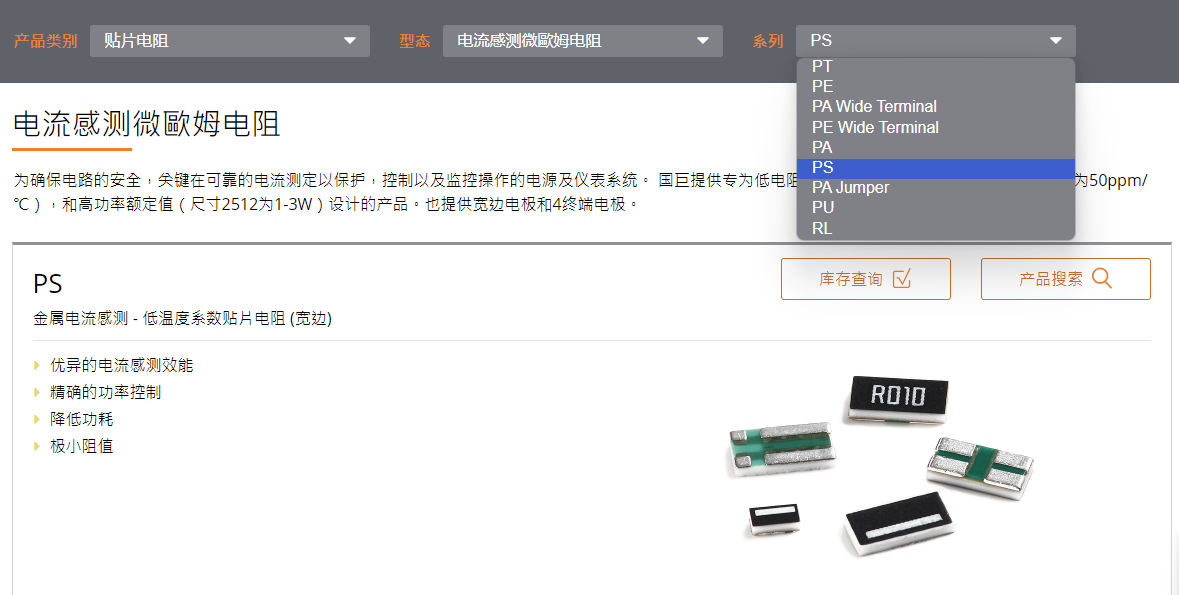The height and width of the screenshot is (595, 1179).
Task: Click the checkmark icon on 库存查询 button
Action: coord(902,279)
